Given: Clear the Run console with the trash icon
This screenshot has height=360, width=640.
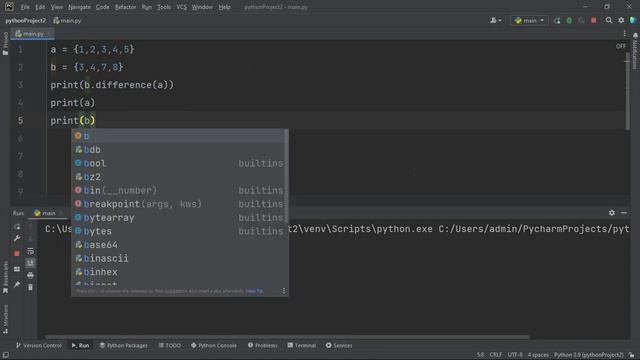Looking at the screenshot, I should [x=31, y=288].
